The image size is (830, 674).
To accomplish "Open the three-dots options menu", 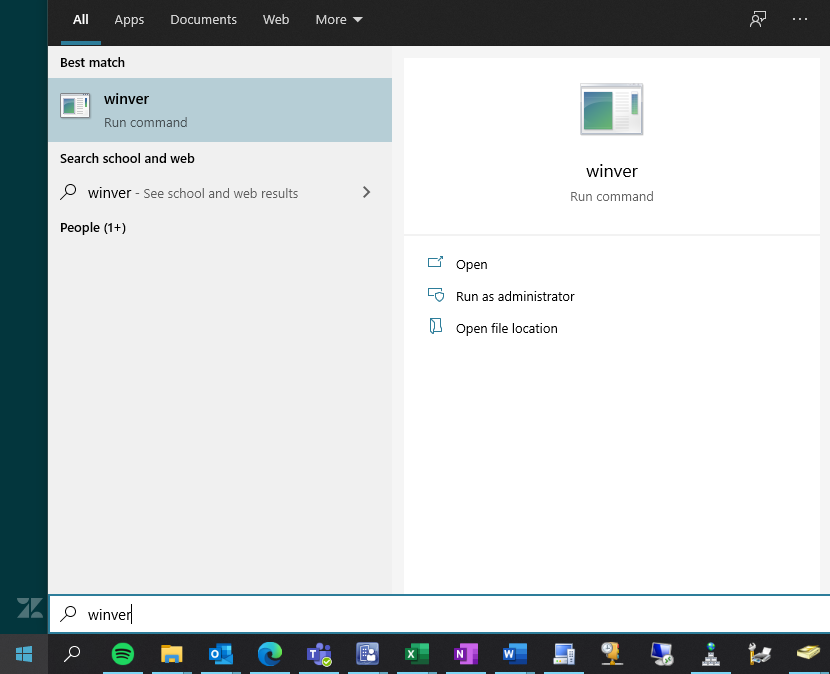I will [x=799, y=20].
